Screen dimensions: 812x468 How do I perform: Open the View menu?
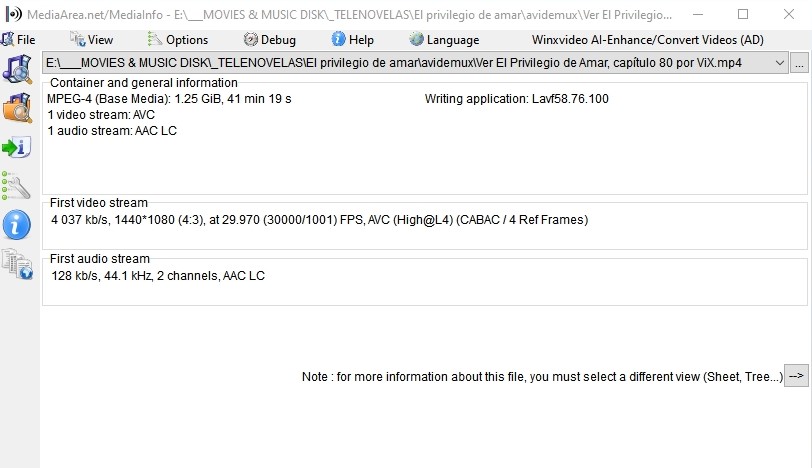92,40
